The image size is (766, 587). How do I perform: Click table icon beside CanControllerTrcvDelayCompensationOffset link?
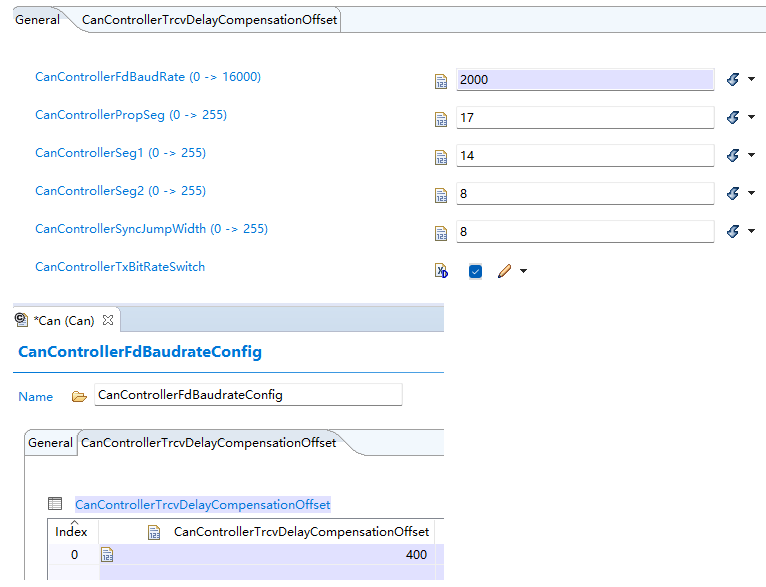coord(55,503)
